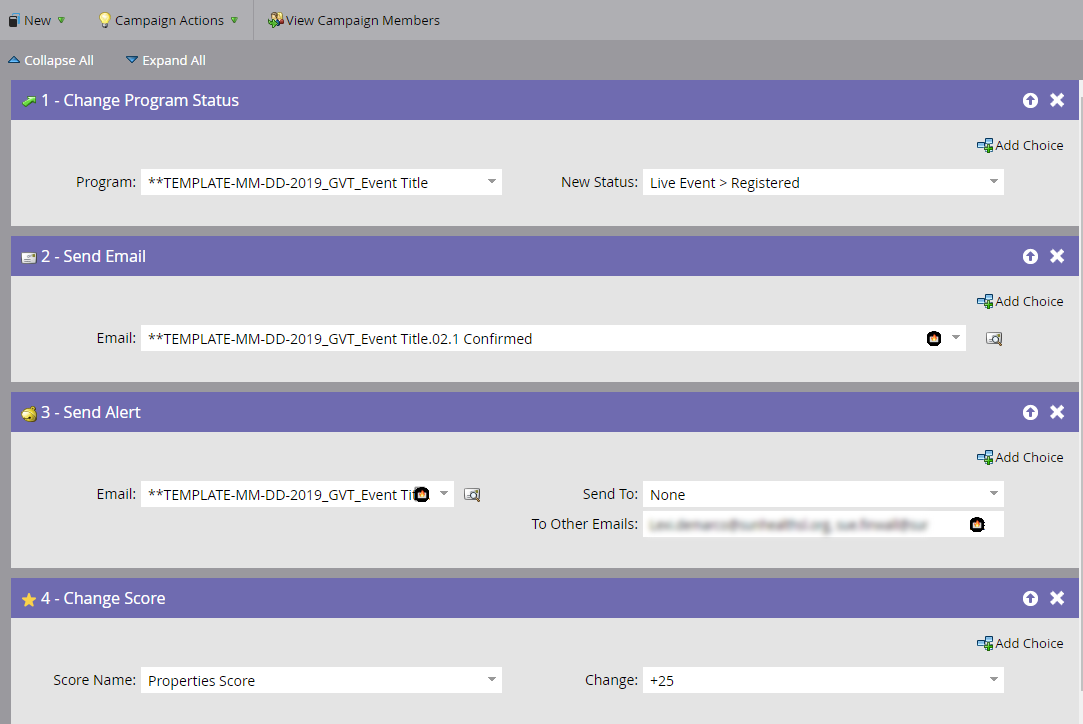
Task: Click the Expand All link
Action: (165, 60)
